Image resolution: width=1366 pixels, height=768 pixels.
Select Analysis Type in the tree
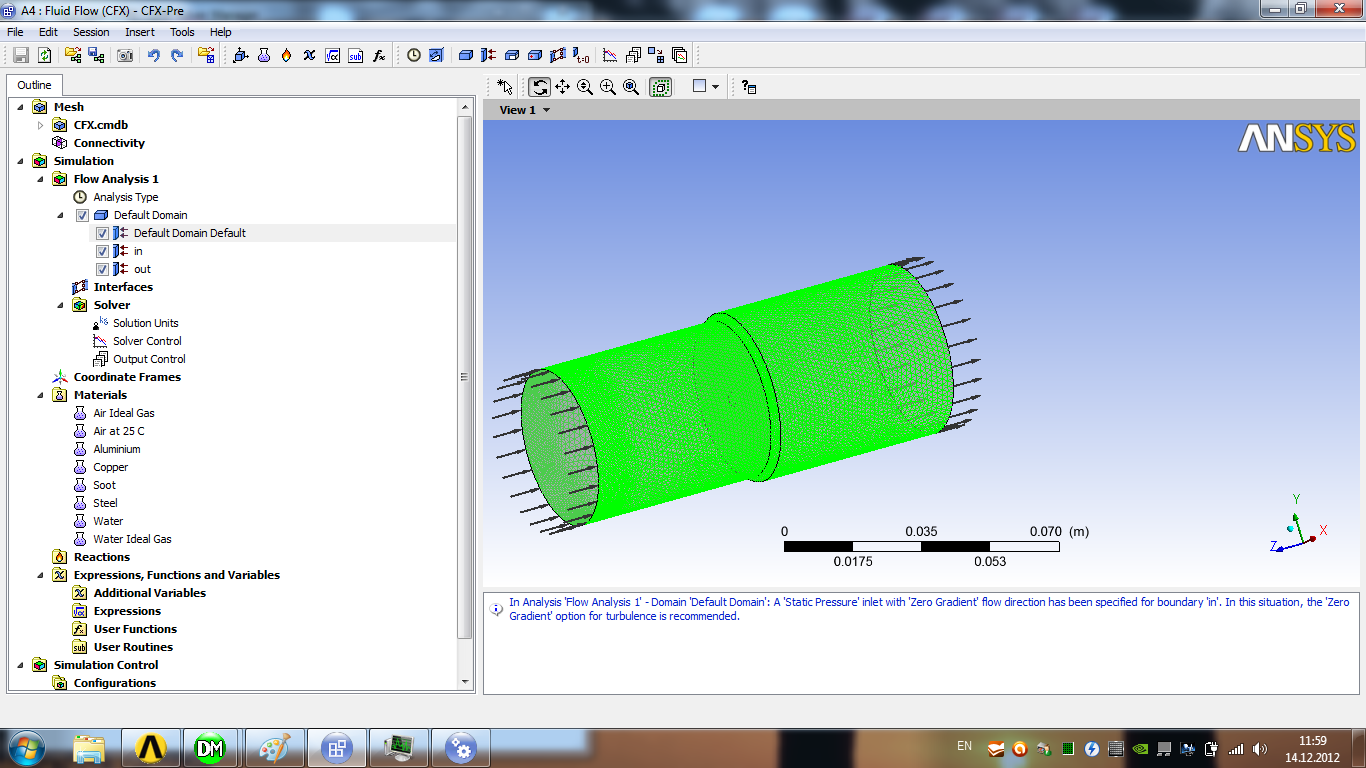(126, 197)
